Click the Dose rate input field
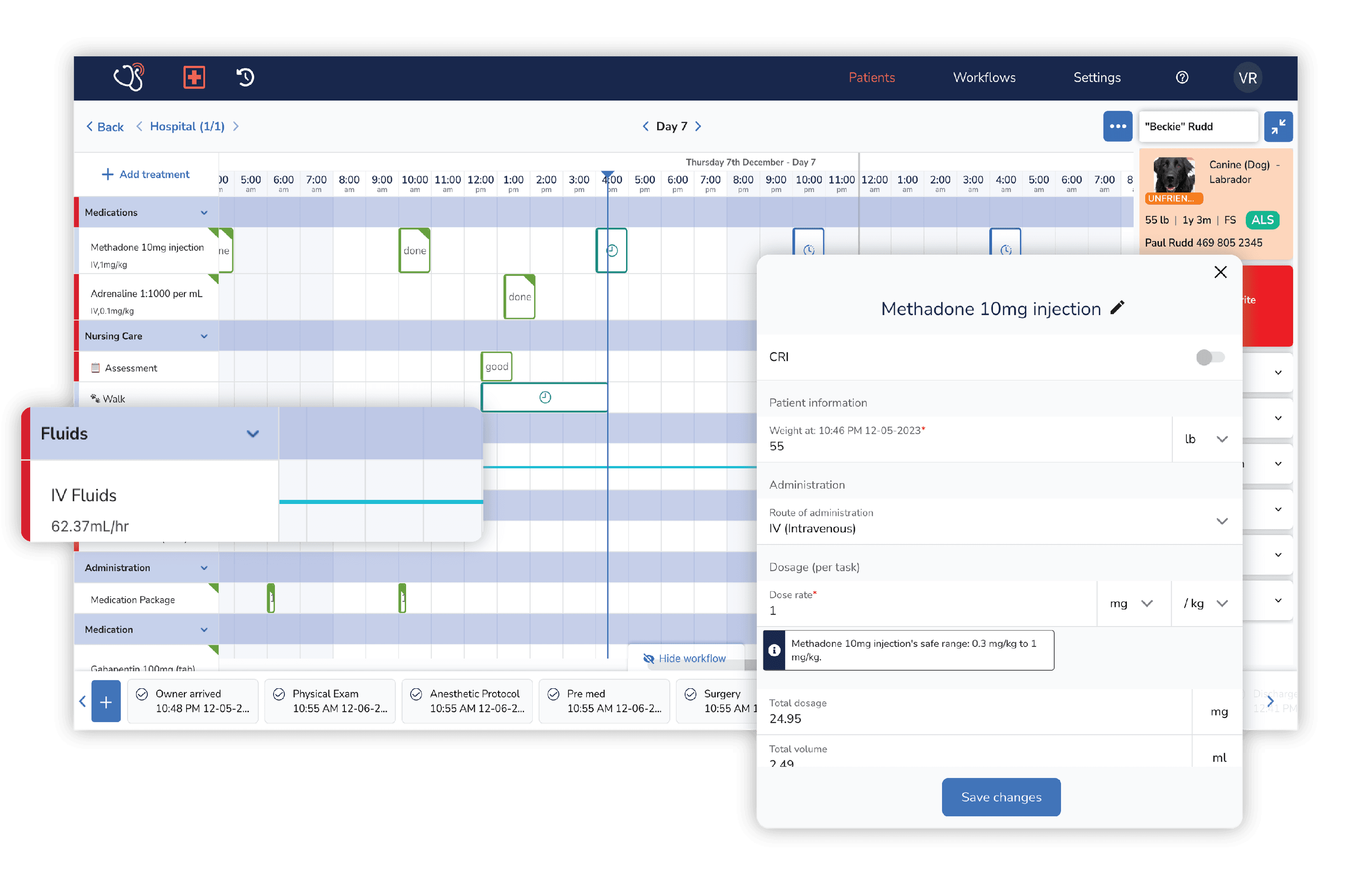 pos(927,604)
